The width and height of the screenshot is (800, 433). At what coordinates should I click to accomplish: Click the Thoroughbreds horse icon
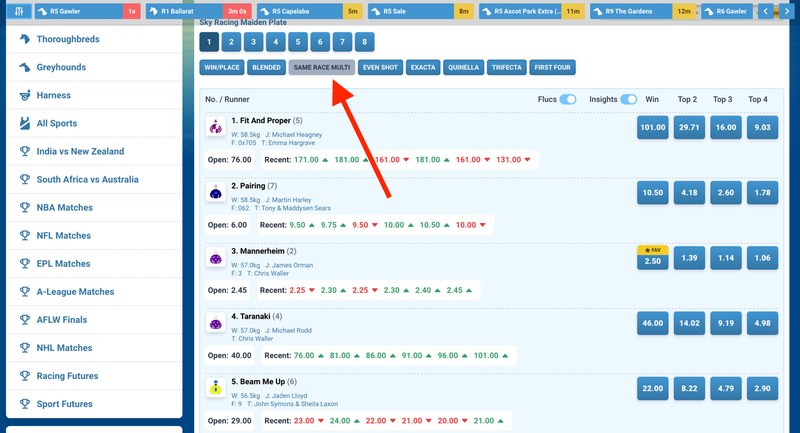point(24,39)
